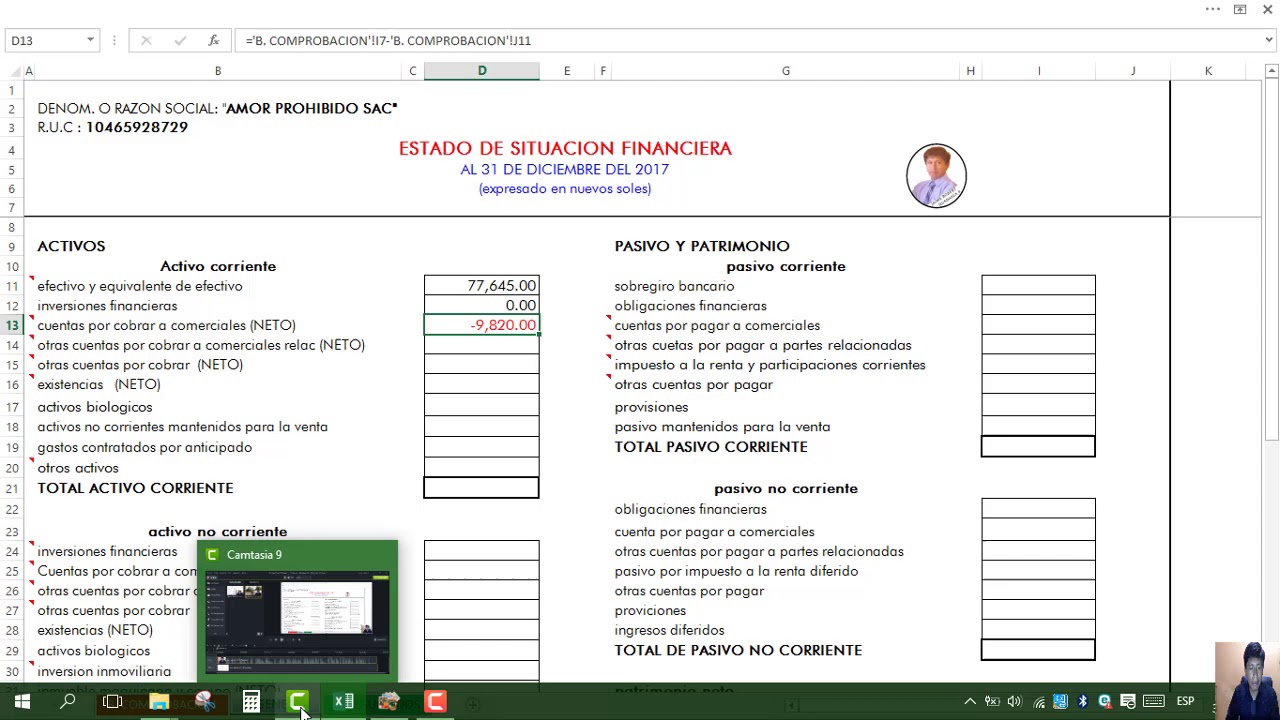Click the Bluetooth tray icon
Image resolution: width=1280 pixels, height=720 pixels.
pyautogui.click(x=1082, y=702)
